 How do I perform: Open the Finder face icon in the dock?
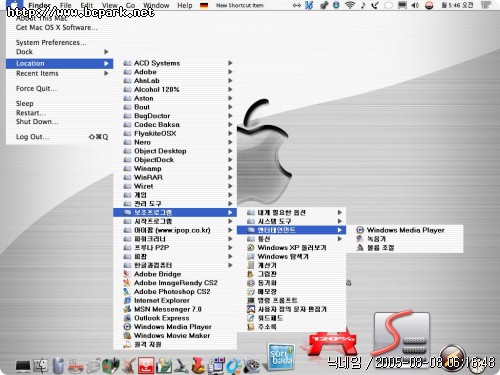(42, 365)
